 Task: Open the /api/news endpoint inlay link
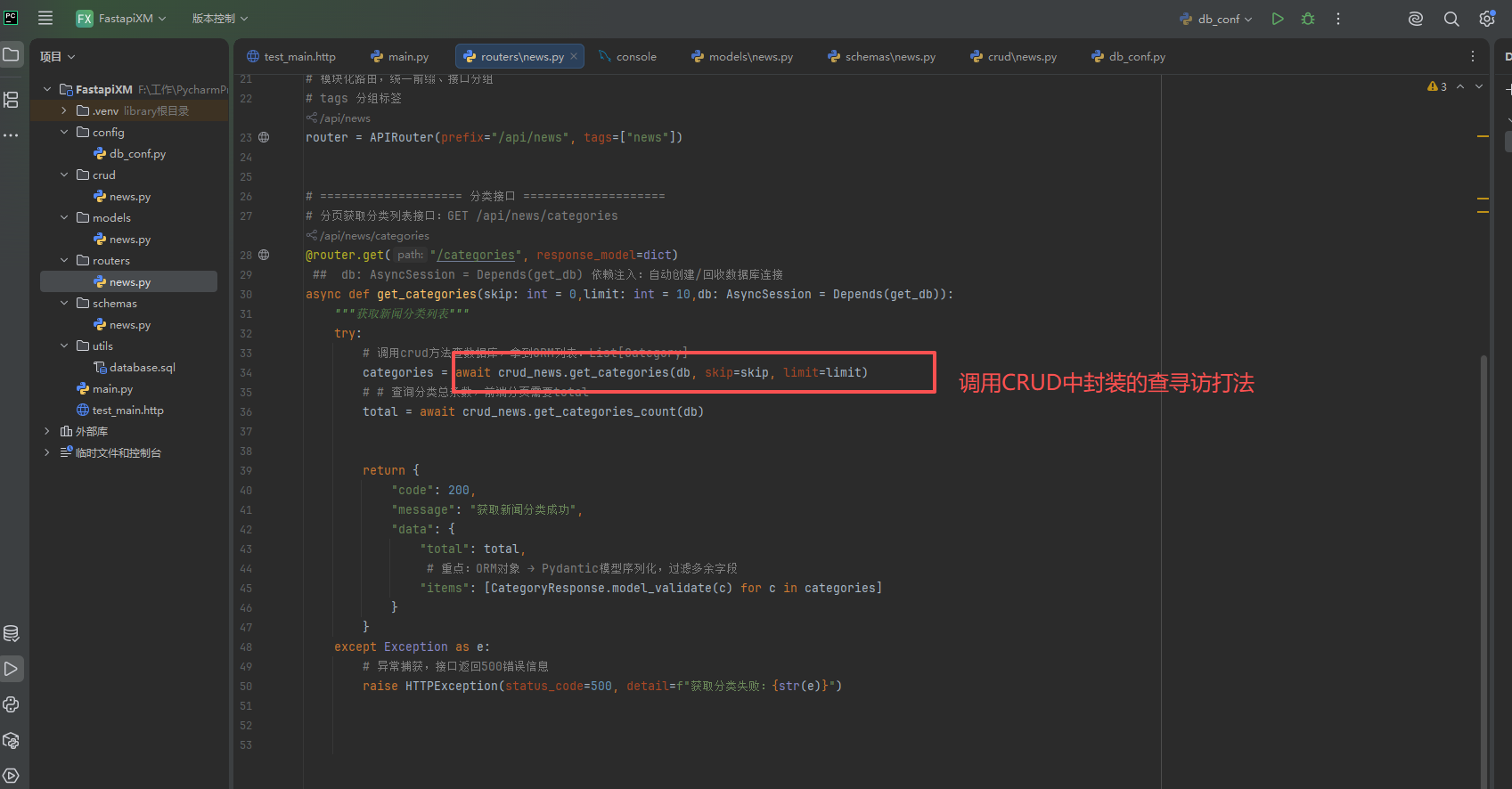pyautogui.click(x=339, y=118)
